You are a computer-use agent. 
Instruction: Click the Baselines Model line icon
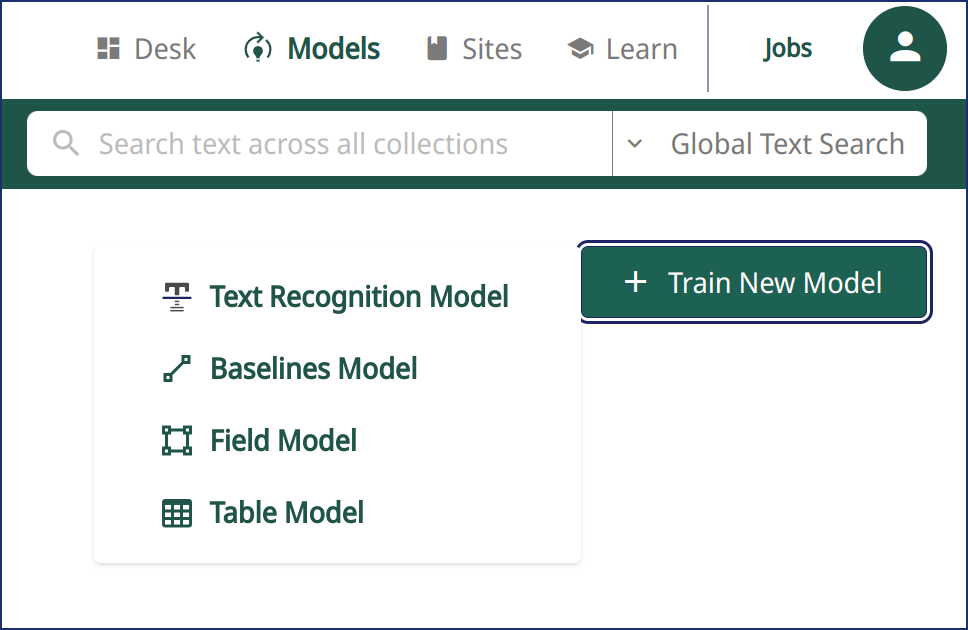tap(176, 368)
